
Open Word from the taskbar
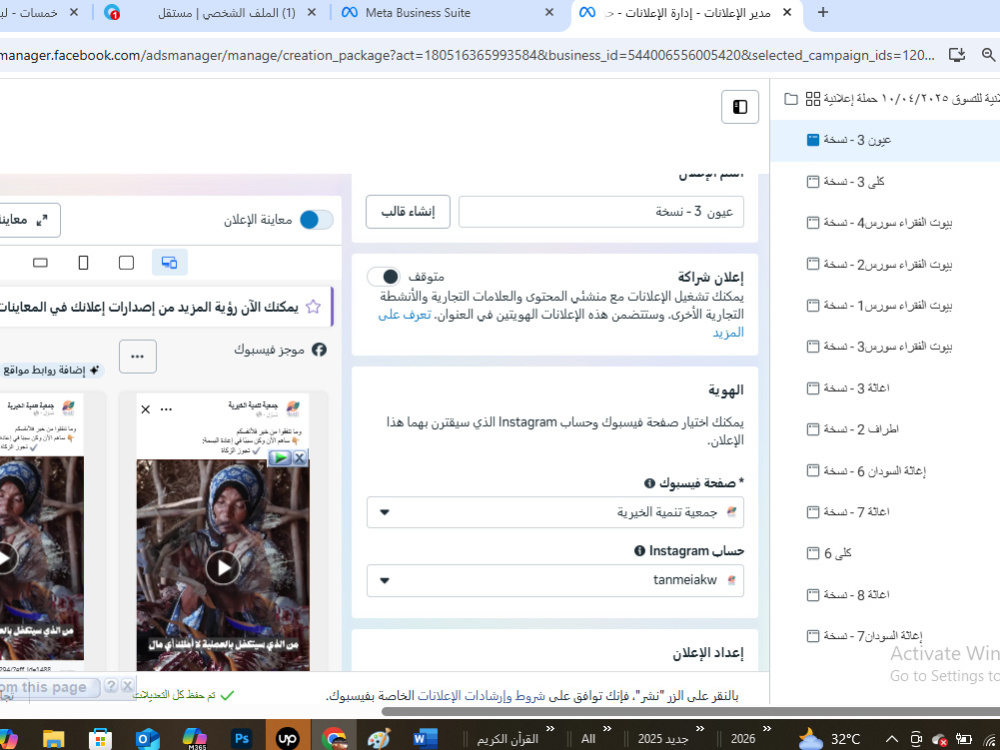tap(423, 739)
